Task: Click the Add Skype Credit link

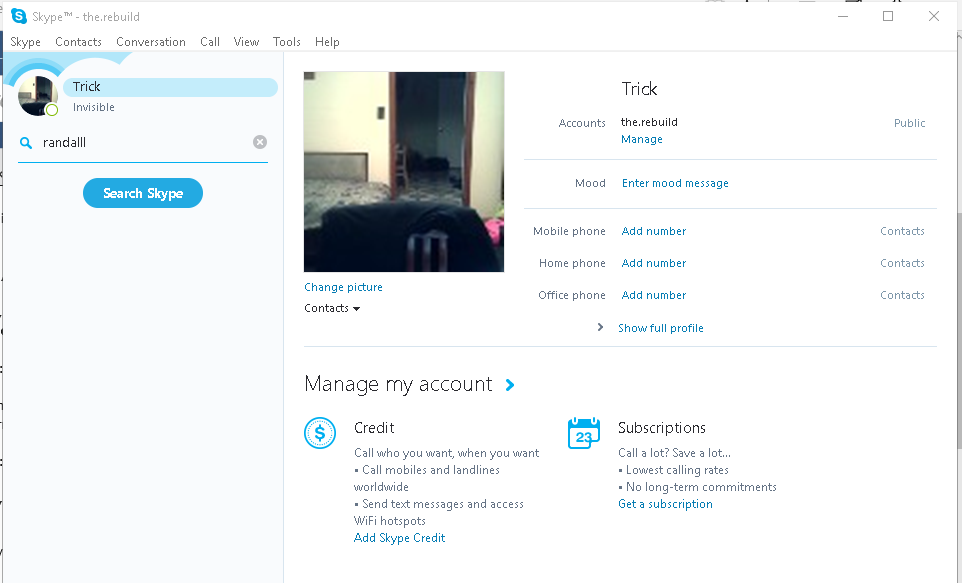Action: point(399,538)
